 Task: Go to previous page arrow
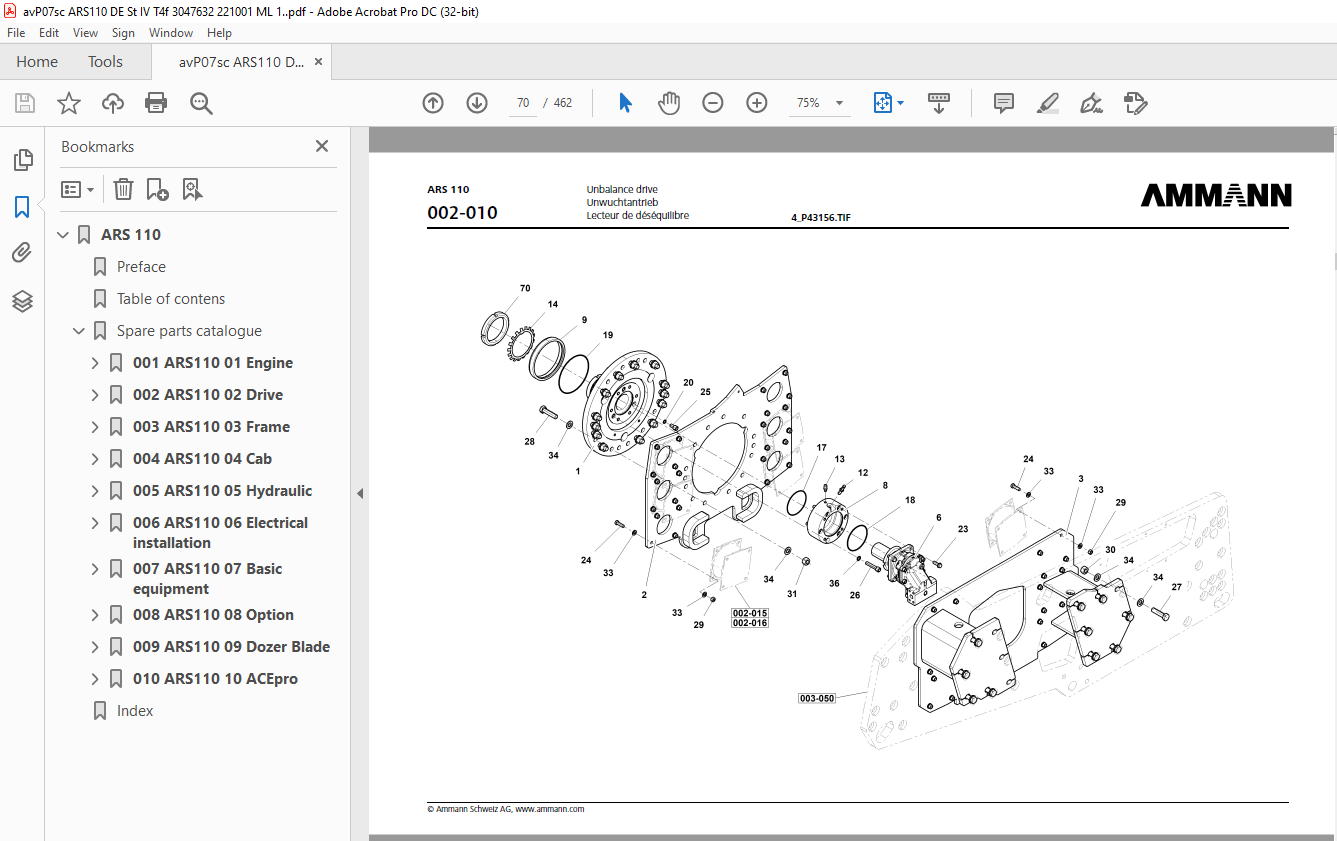[433, 103]
